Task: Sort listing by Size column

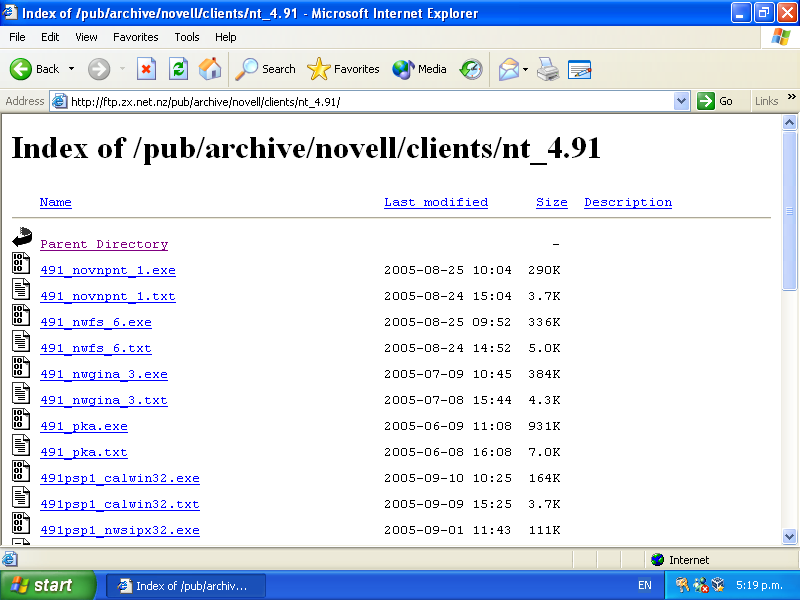Action: 552,202
